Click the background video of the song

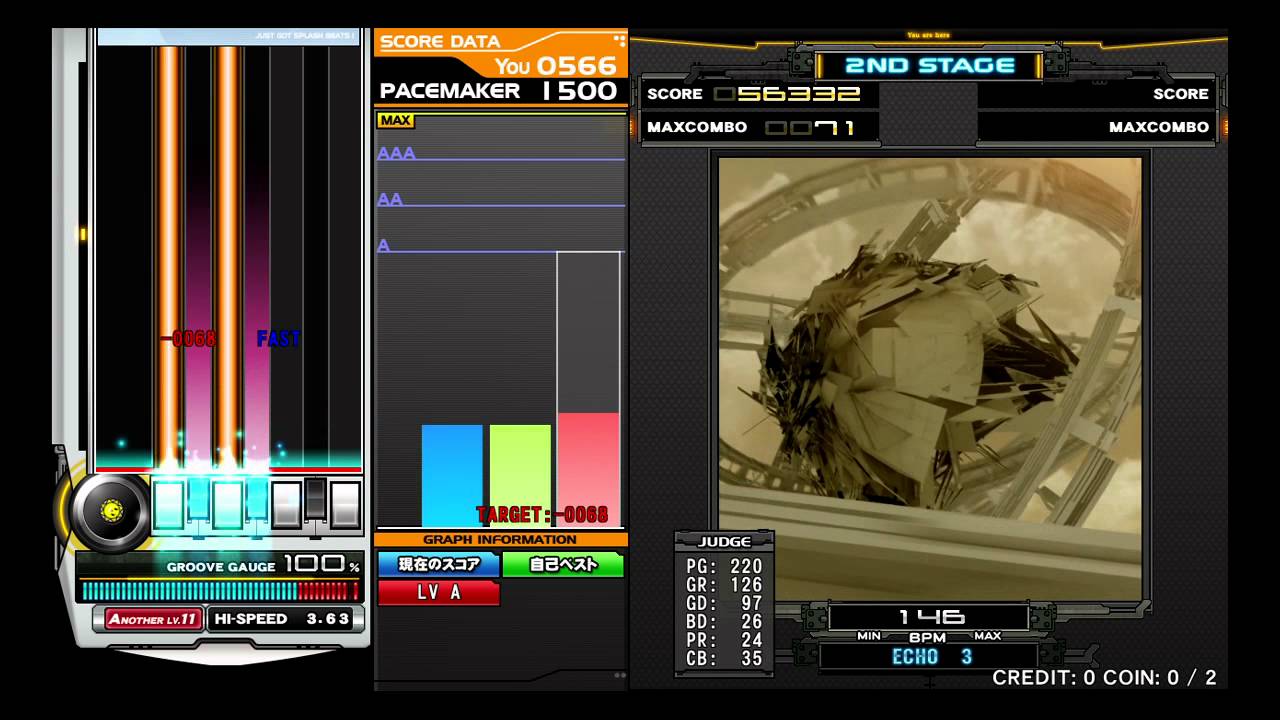click(930, 379)
